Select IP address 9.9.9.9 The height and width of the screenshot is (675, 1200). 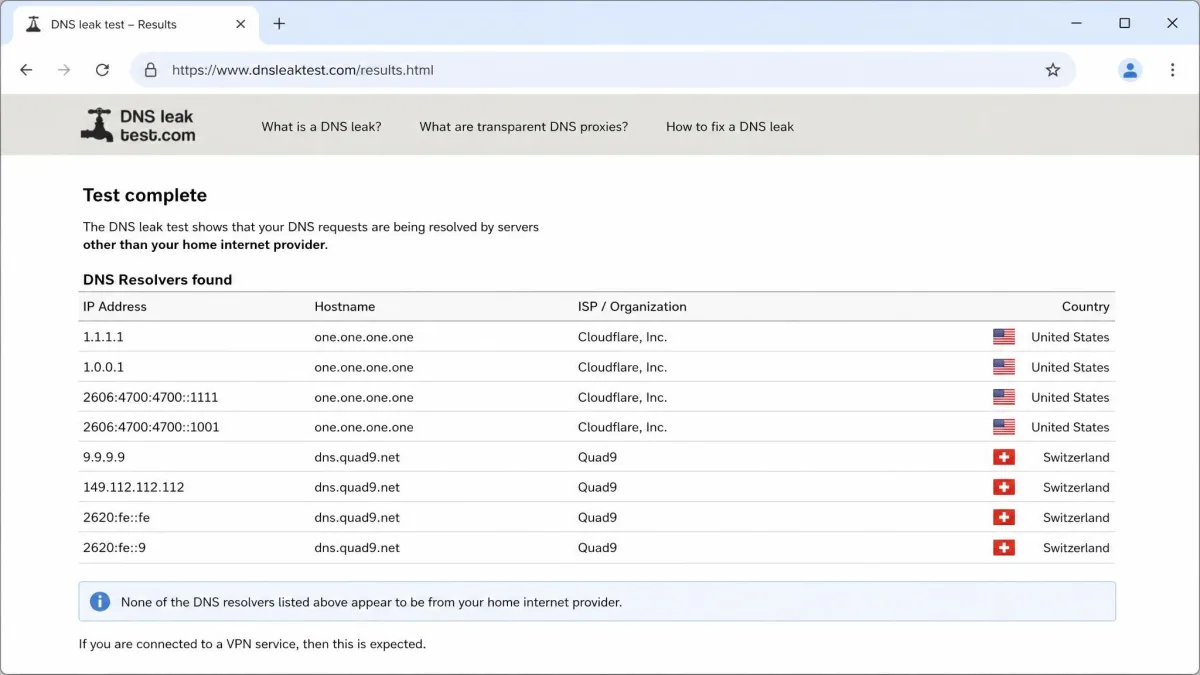pos(104,457)
